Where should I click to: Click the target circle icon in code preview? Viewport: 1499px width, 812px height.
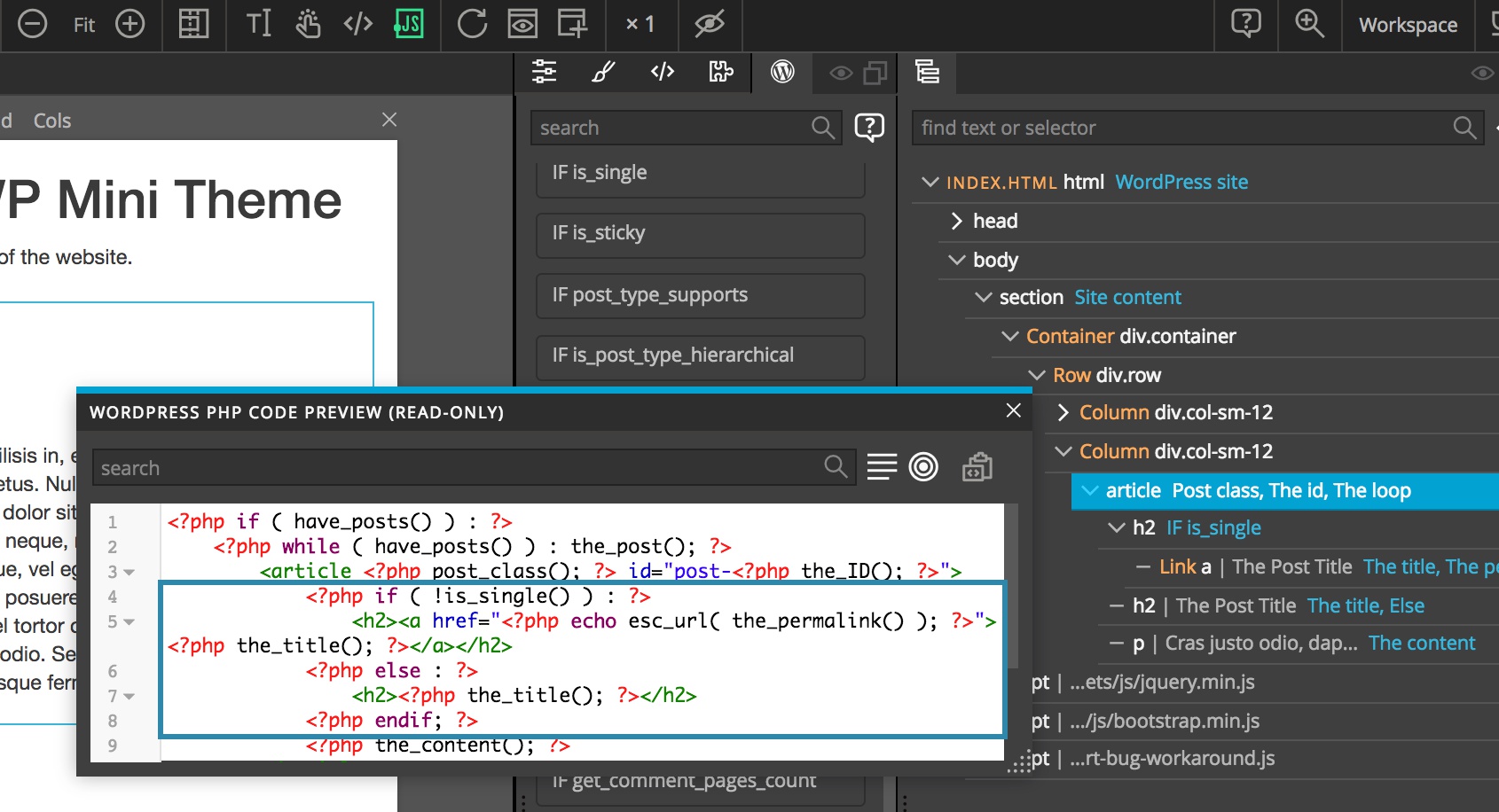point(923,466)
